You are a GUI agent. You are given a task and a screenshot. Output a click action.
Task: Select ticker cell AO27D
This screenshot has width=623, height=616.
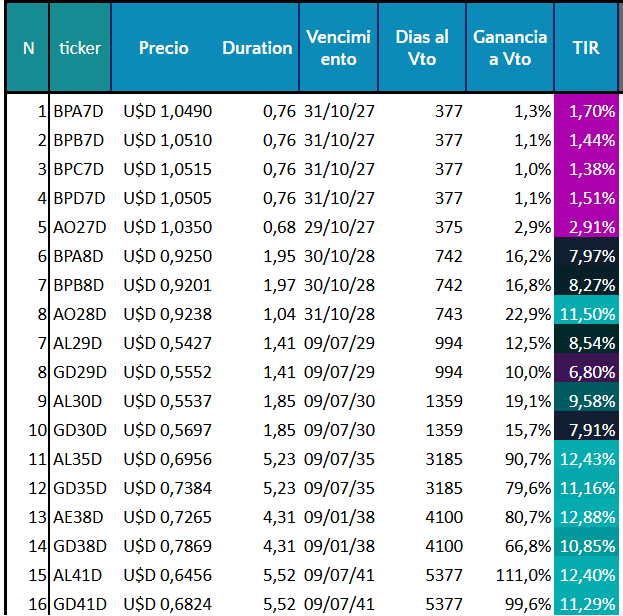[x=79, y=227]
